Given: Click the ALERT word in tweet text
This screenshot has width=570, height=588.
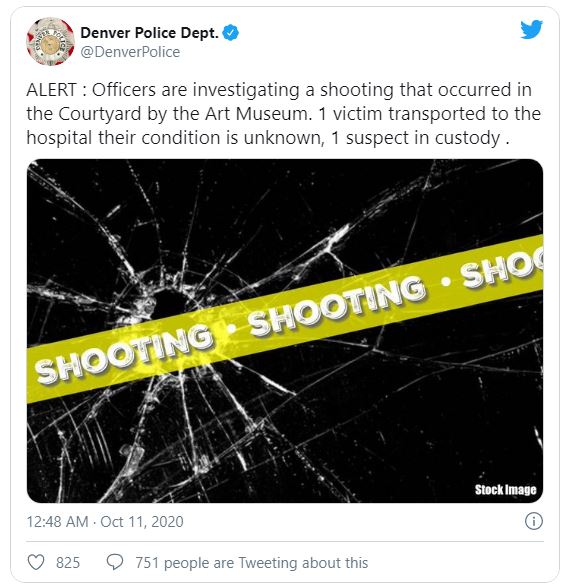Looking at the screenshot, I should (x=51, y=90).
